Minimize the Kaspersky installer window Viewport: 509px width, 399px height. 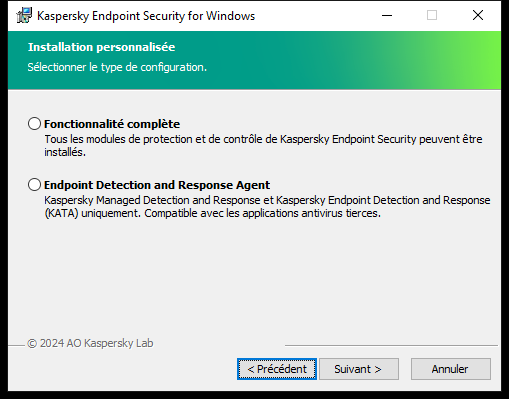387,15
